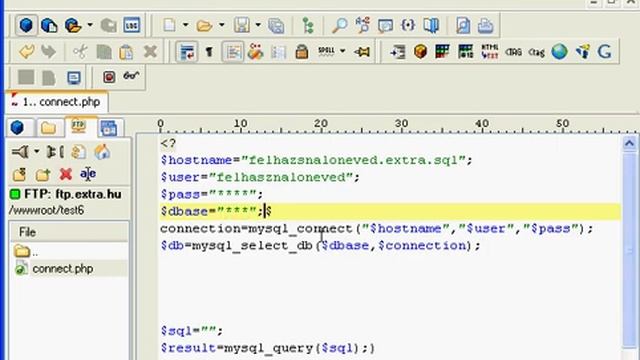Rename file with the a|e icon
Viewport: 640px width, 360px height.
[x=88, y=174]
